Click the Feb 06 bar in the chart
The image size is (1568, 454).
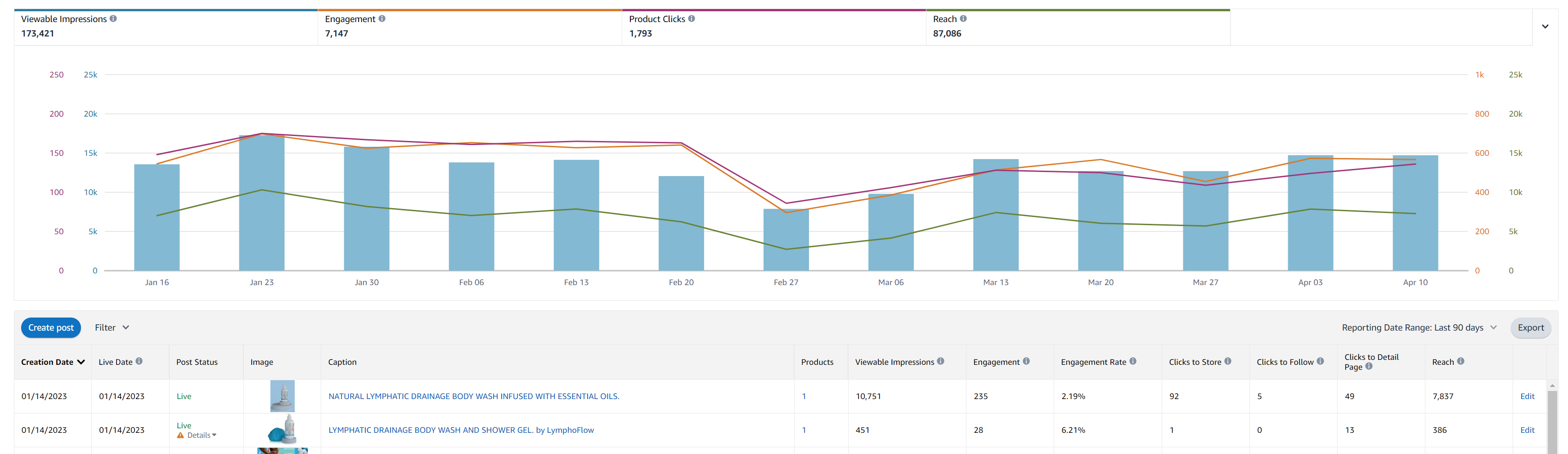[472, 216]
